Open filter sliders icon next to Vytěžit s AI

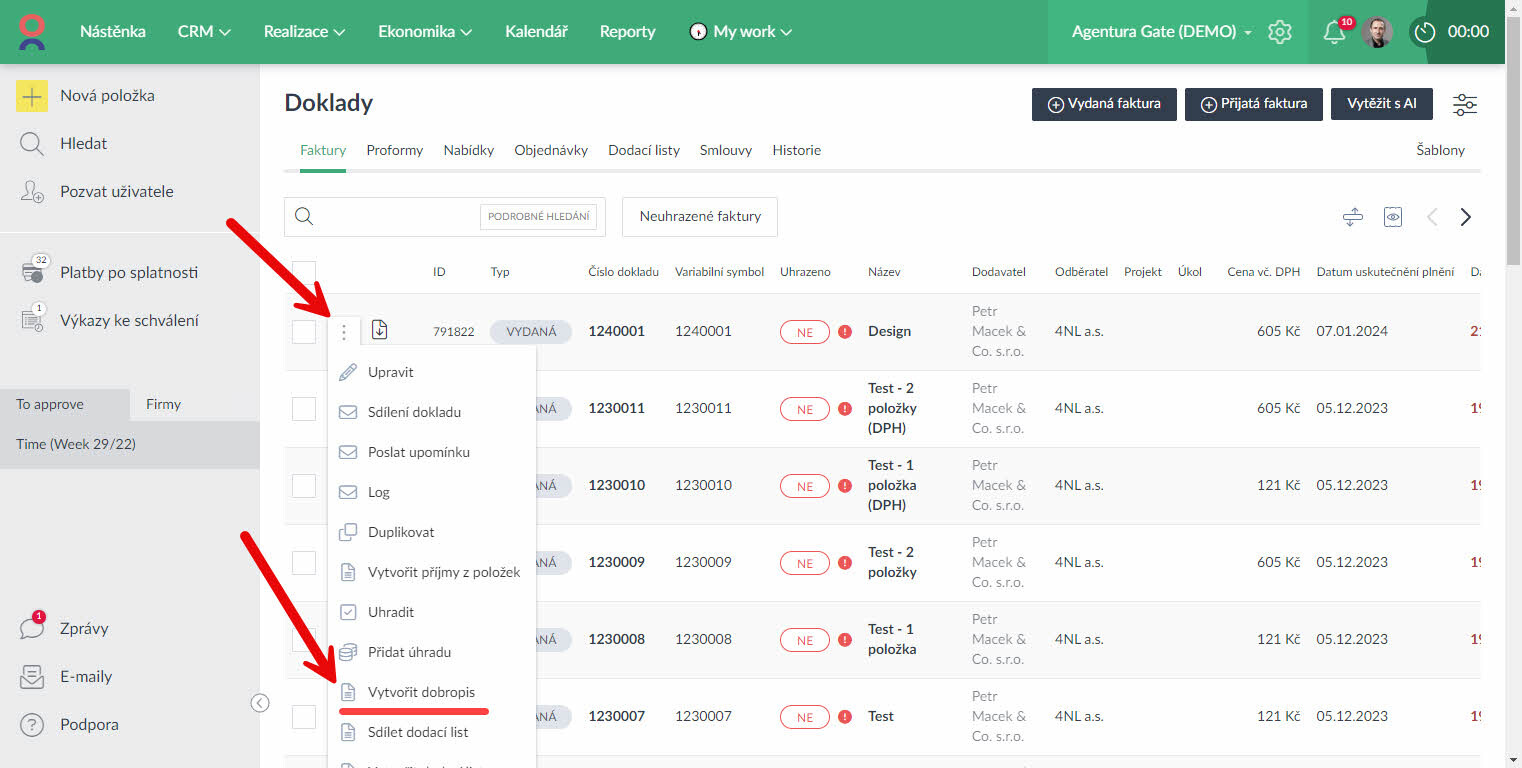(1465, 104)
